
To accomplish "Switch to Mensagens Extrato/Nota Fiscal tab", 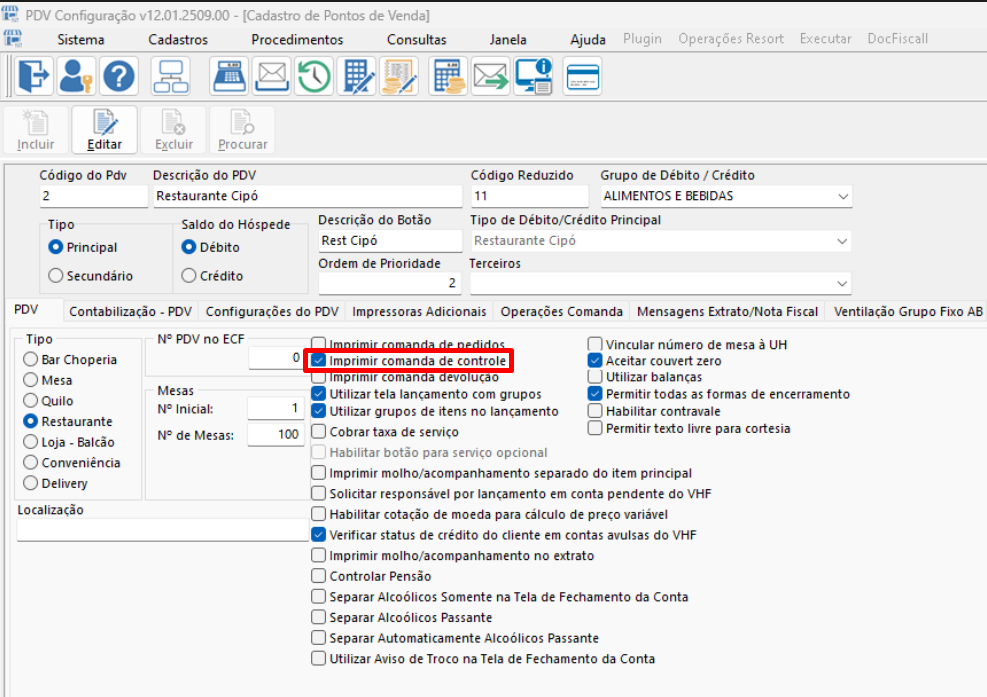I will pyautogui.click(x=727, y=311).
